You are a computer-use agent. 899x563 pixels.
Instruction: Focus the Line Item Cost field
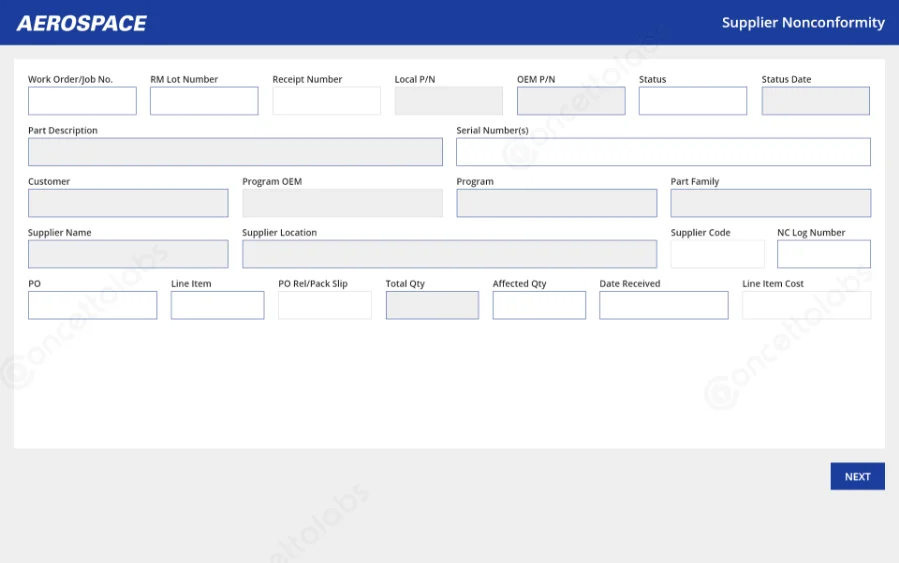point(806,305)
